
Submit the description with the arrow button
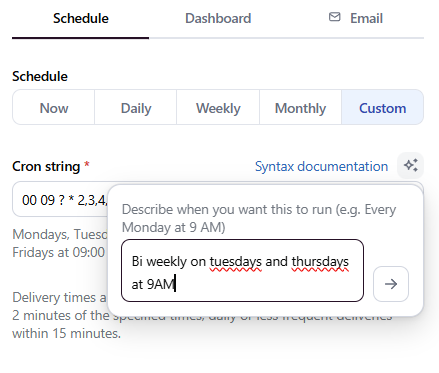click(x=391, y=284)
